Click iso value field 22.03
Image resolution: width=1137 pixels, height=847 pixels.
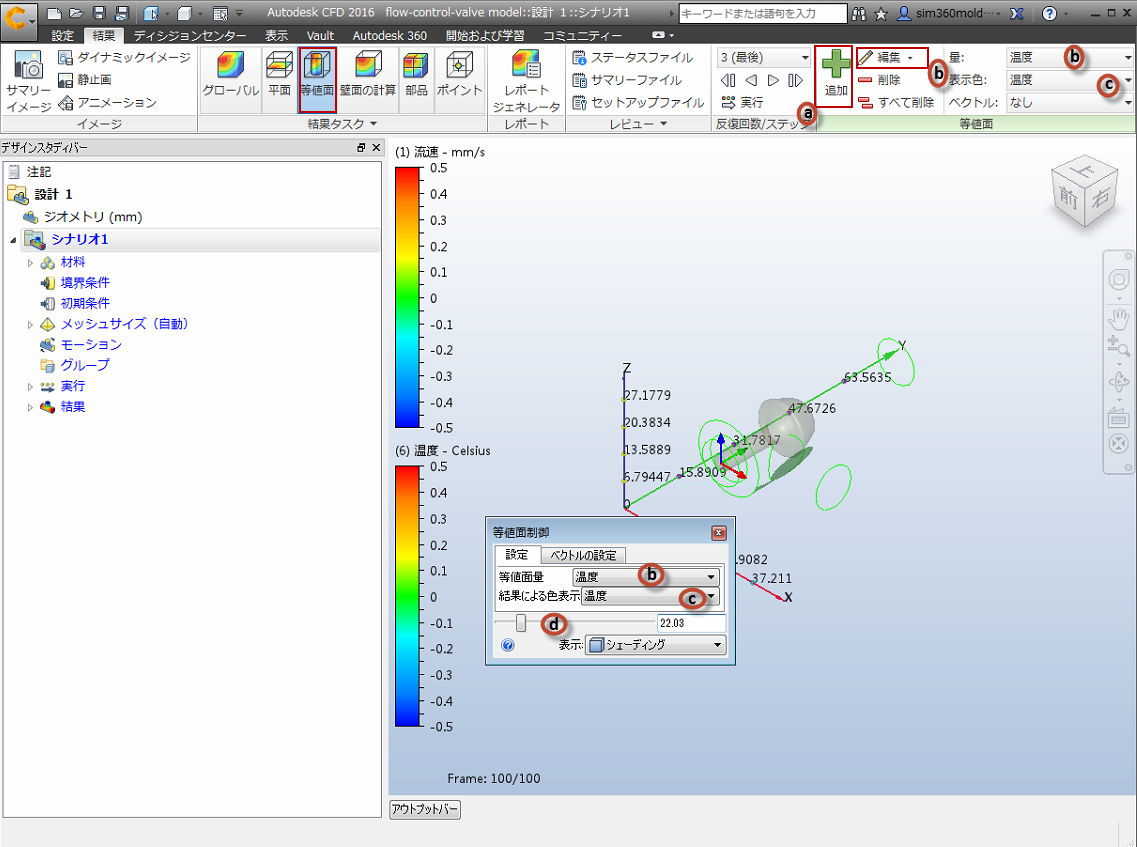(691, 623)
